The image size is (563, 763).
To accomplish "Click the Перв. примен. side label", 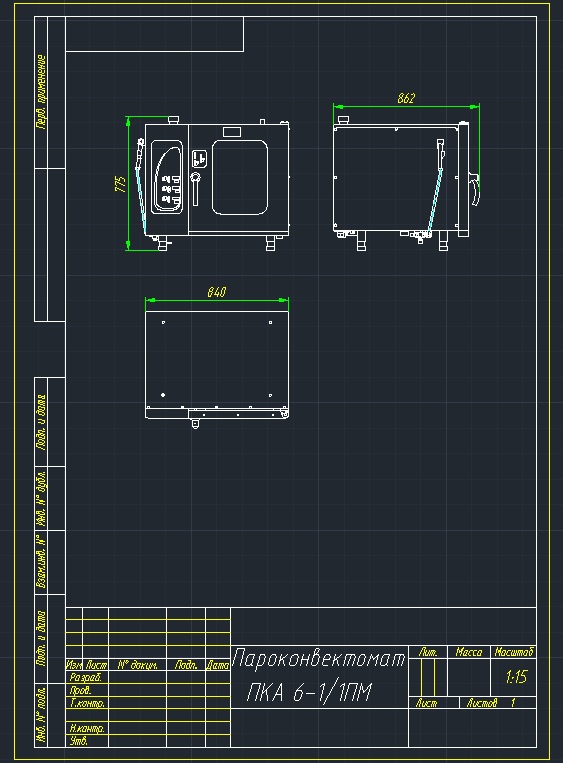I will coord(42,91).
